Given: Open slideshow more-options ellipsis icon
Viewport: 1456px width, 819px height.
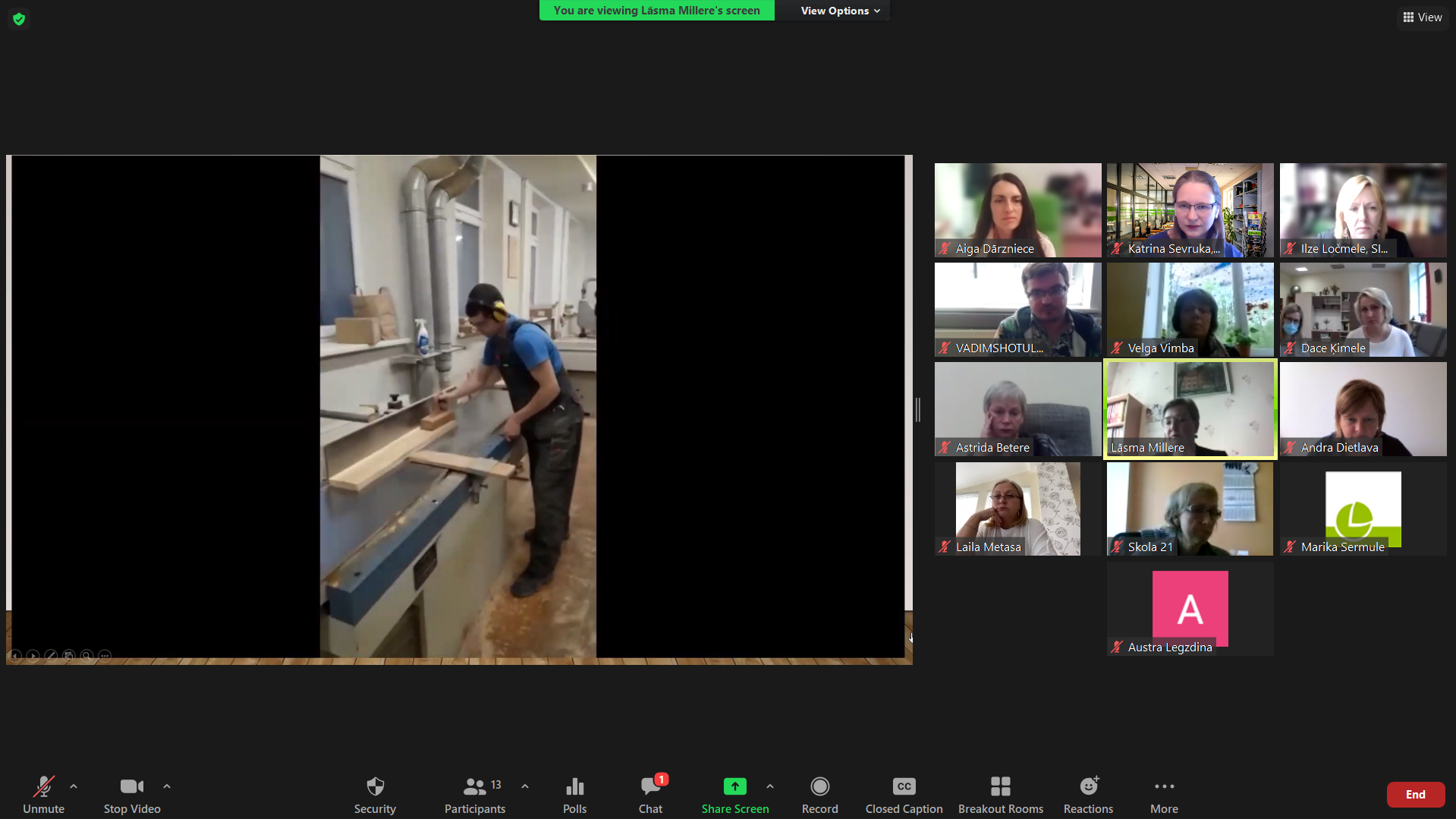Looking at the screenshot, I should point(105,655).
